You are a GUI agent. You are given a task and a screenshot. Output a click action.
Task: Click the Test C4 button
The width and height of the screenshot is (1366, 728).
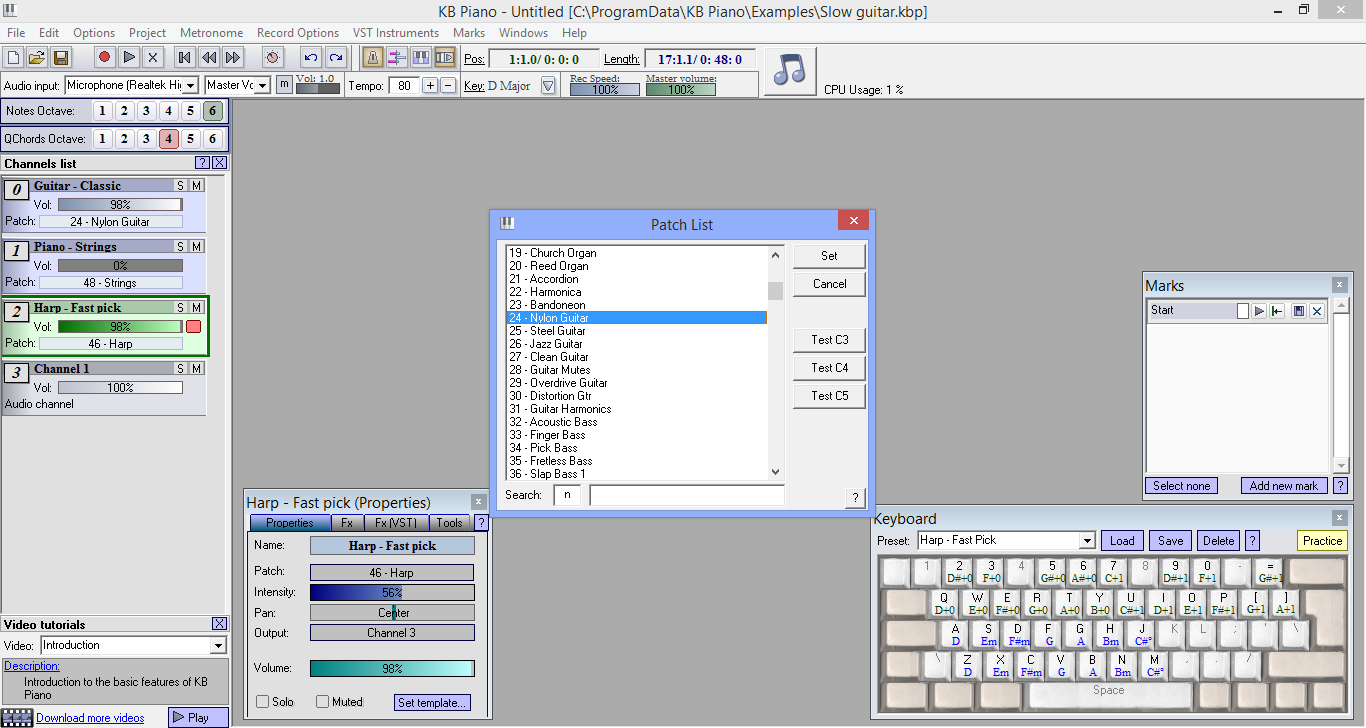[x=829, y=368]
